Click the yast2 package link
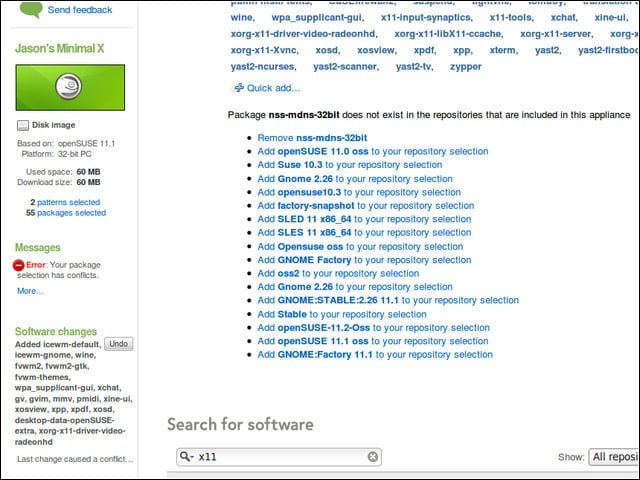Screen dimensions: 640x480 click(x=548, y=51)
